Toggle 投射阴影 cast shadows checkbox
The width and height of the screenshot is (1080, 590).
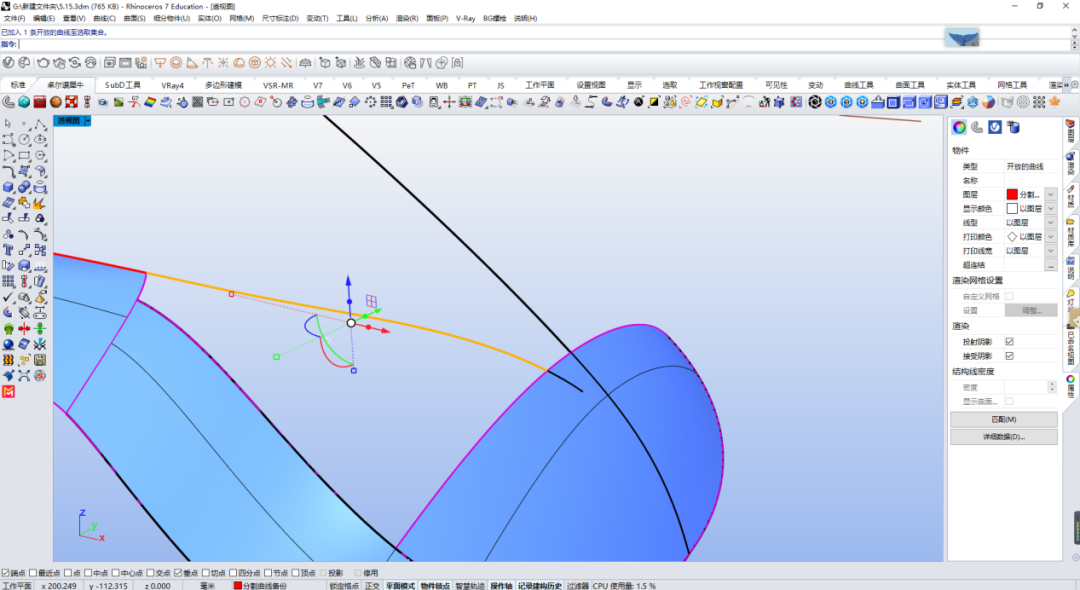1009,342
